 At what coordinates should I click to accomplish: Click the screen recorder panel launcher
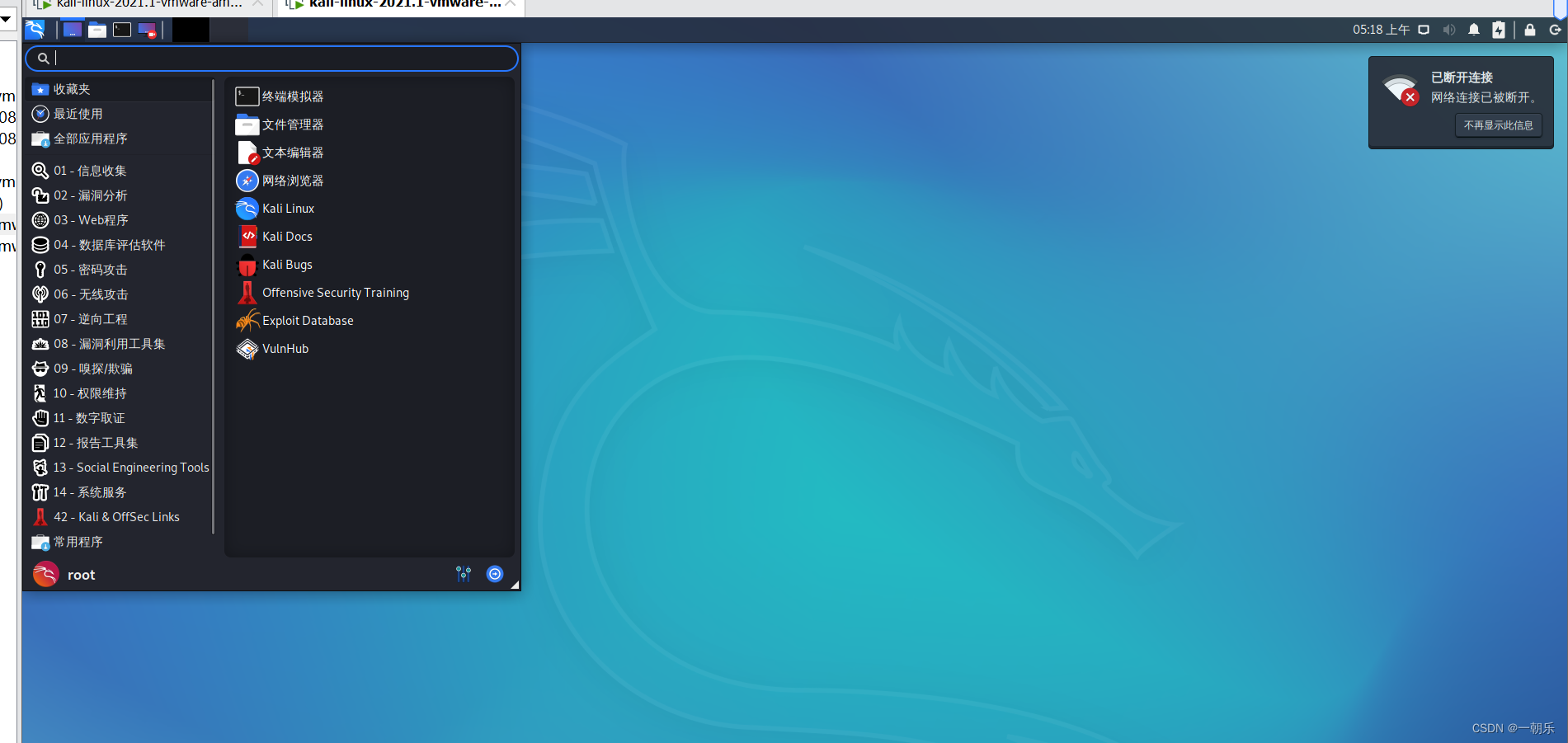(x=147, y=30)
